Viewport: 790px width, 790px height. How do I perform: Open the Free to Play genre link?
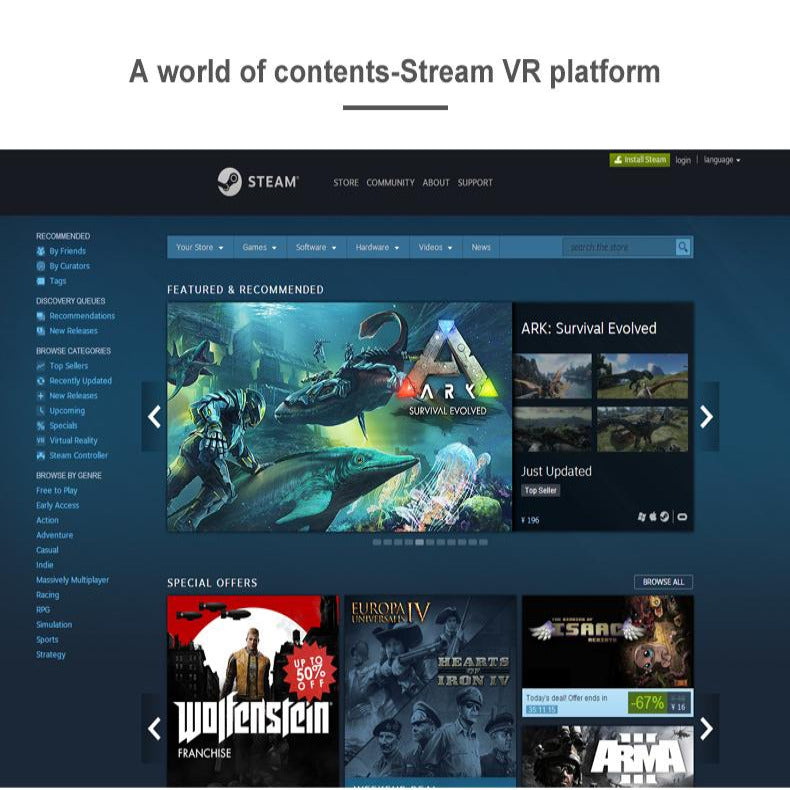[57, 490]
